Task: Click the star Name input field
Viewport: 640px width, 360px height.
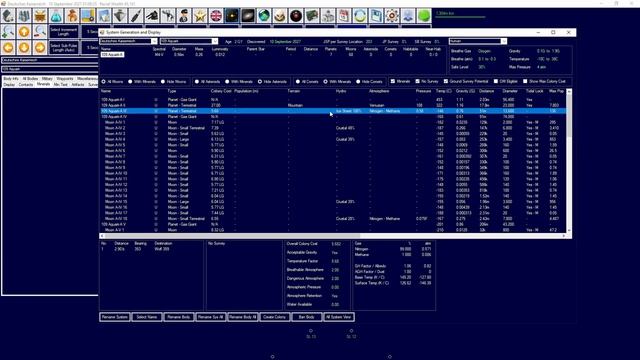Action: pyautogui.click(x=112, y=54)
